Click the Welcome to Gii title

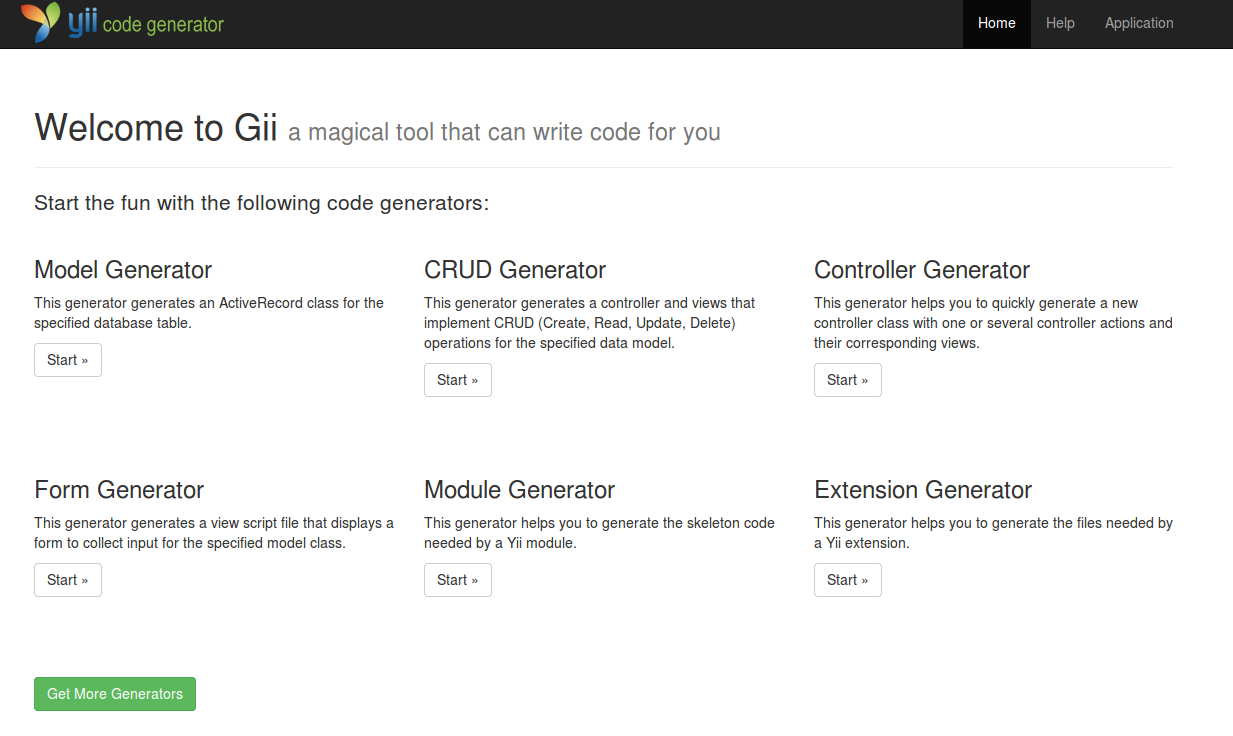tap(156, 128)
